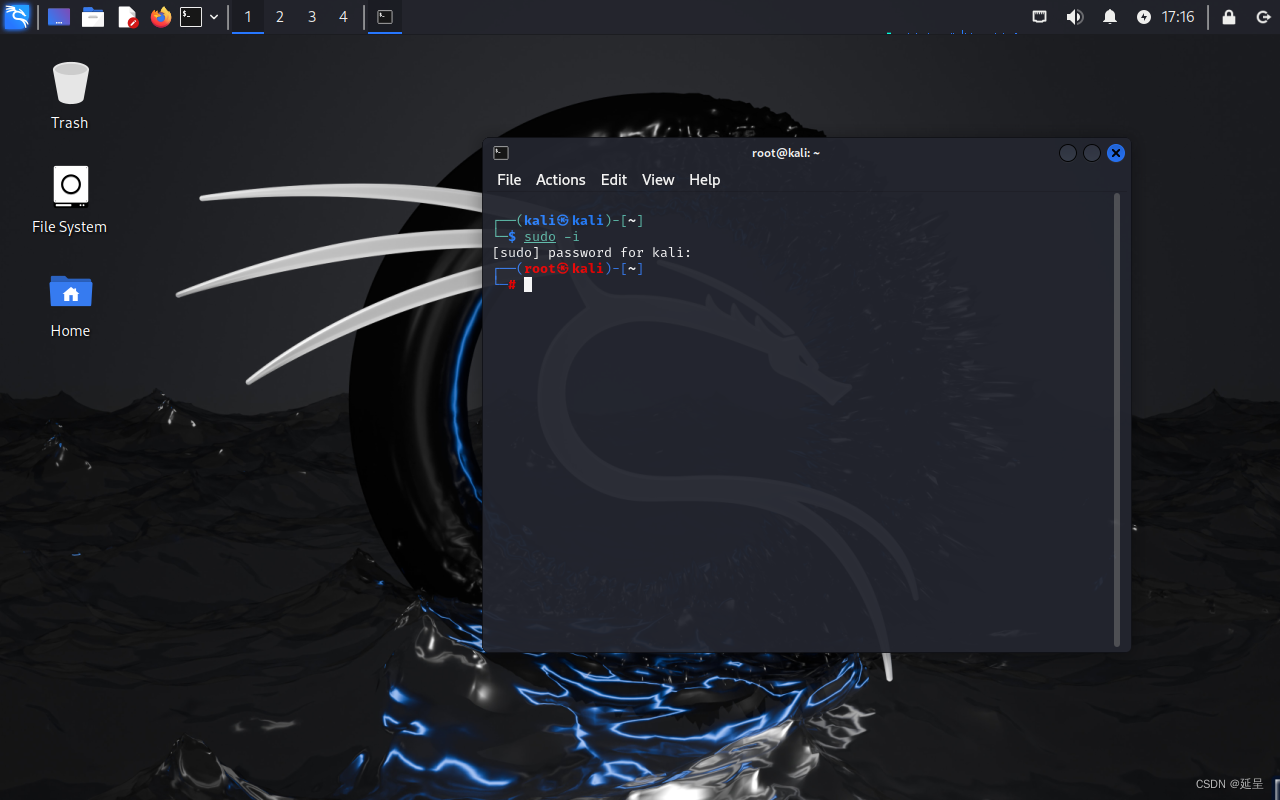Open the terminal File menu
This screenshot has height=800, width=1280.
509,180
